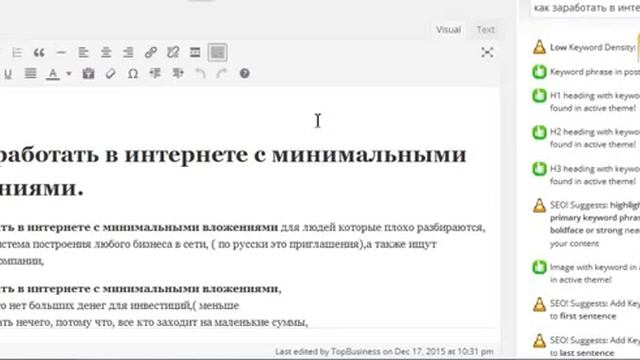
Task: Click warning icon beside first sentence suggestion
Action: 539,304
